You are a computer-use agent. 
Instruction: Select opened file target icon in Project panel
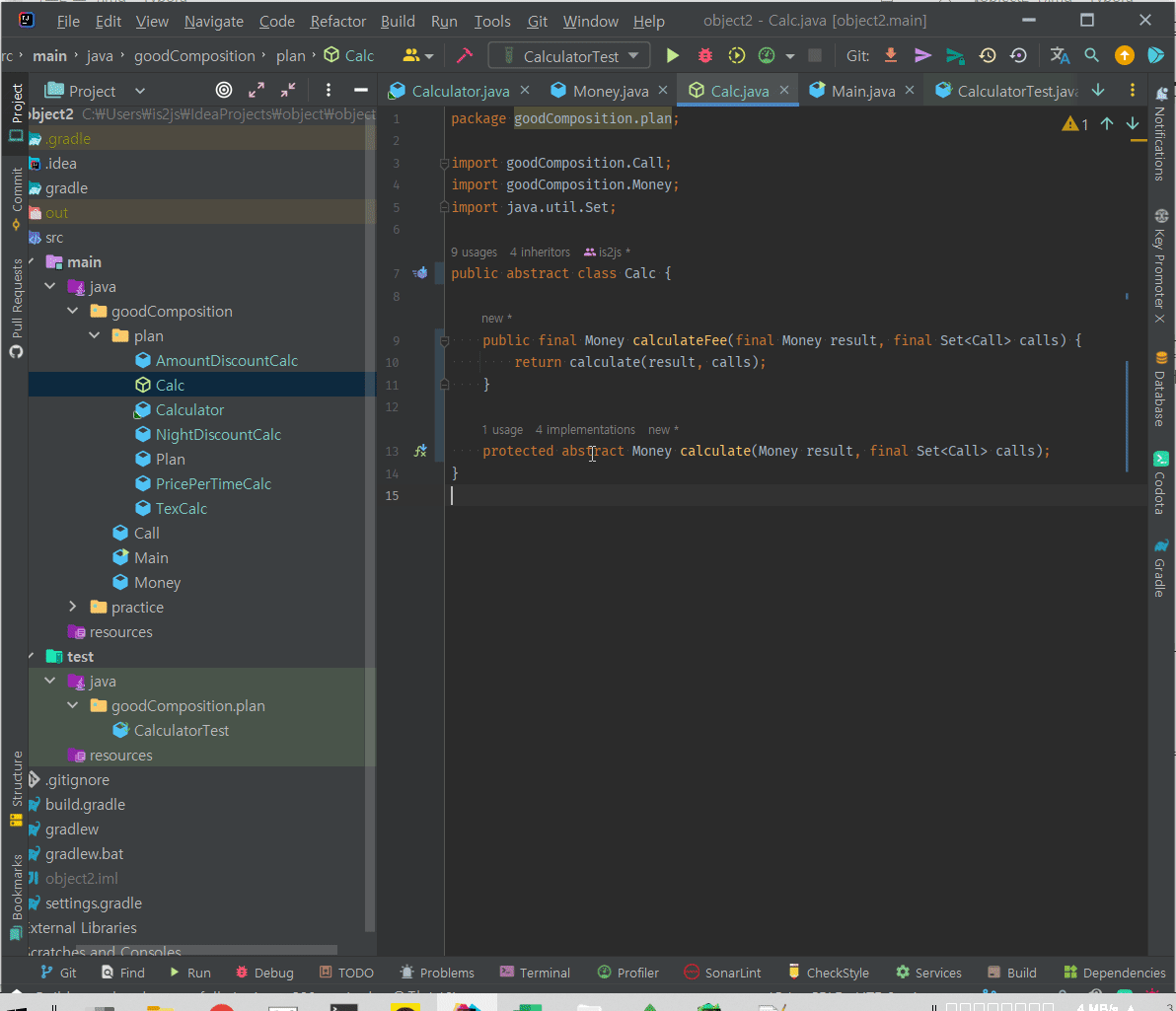click(x=224, y=91)
